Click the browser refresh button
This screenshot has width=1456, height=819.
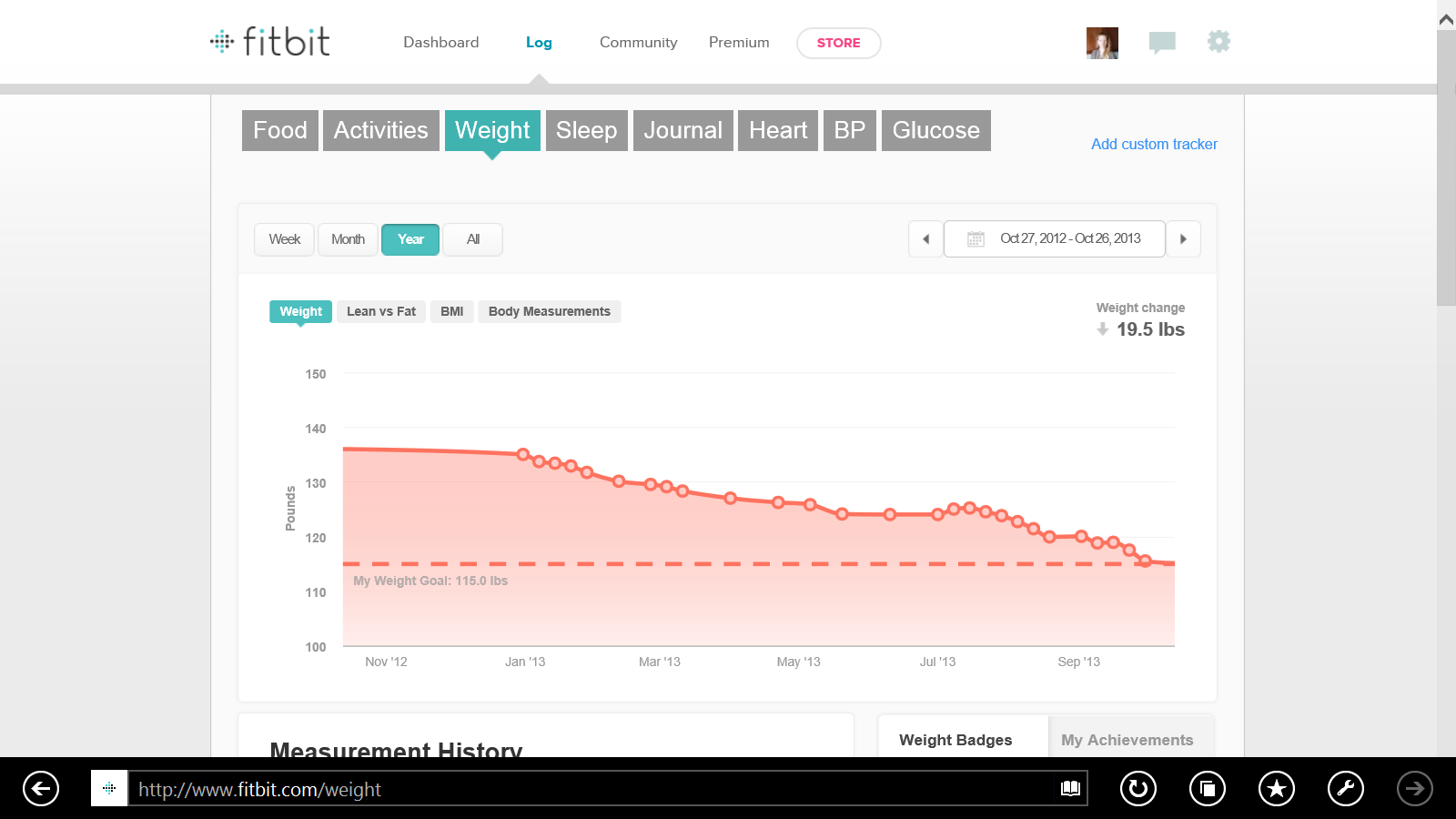1138,788
